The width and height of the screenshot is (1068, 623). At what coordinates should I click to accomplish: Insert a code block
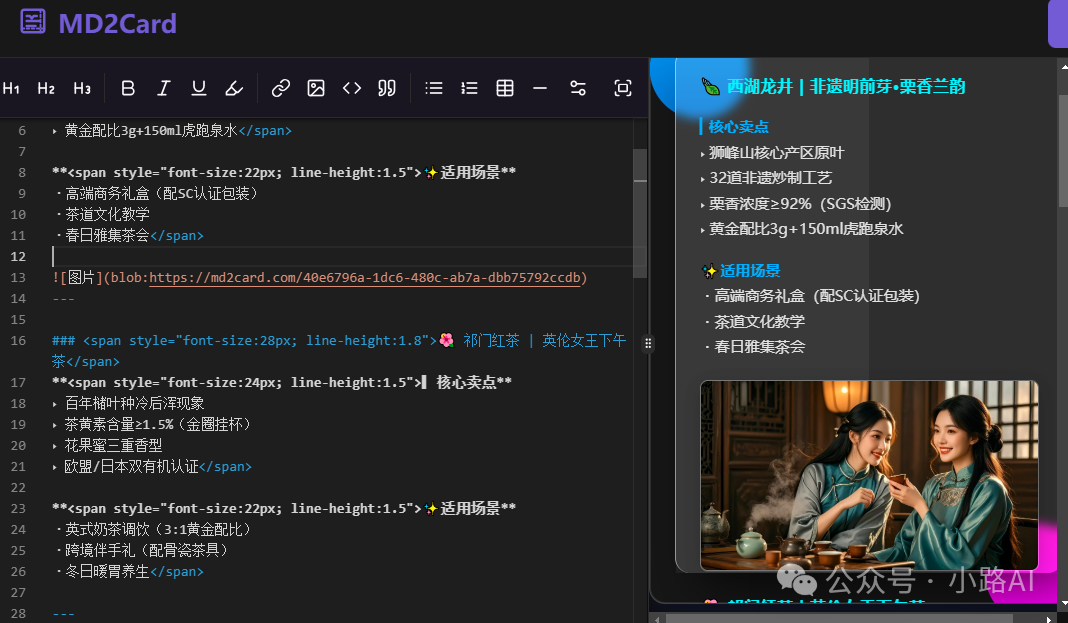point(351,88)
